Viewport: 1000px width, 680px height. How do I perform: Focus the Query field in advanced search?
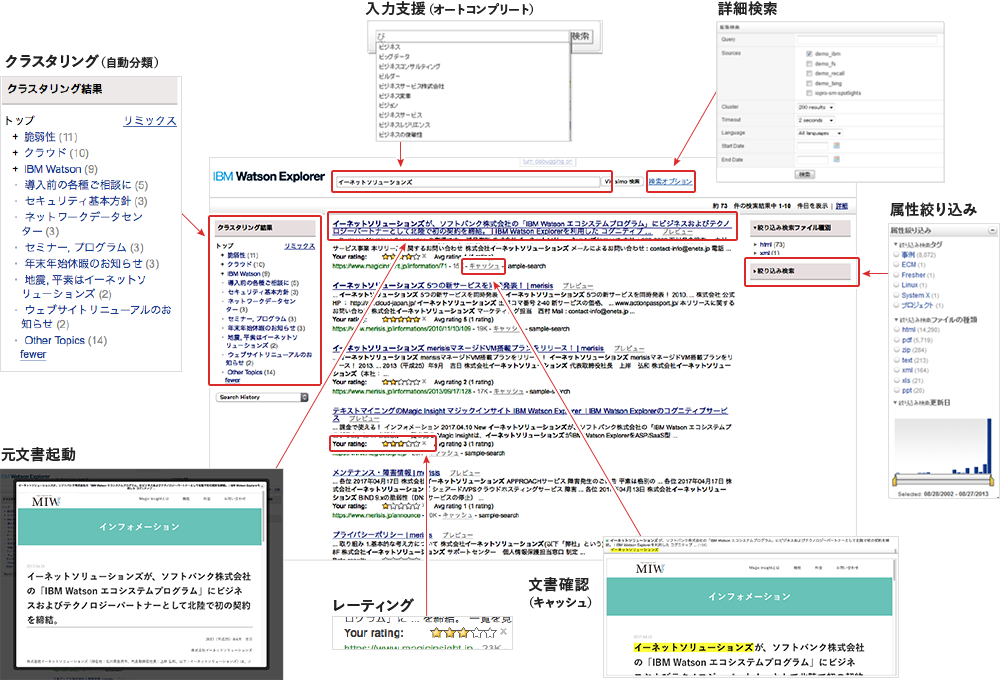click(x=867, y=40)
